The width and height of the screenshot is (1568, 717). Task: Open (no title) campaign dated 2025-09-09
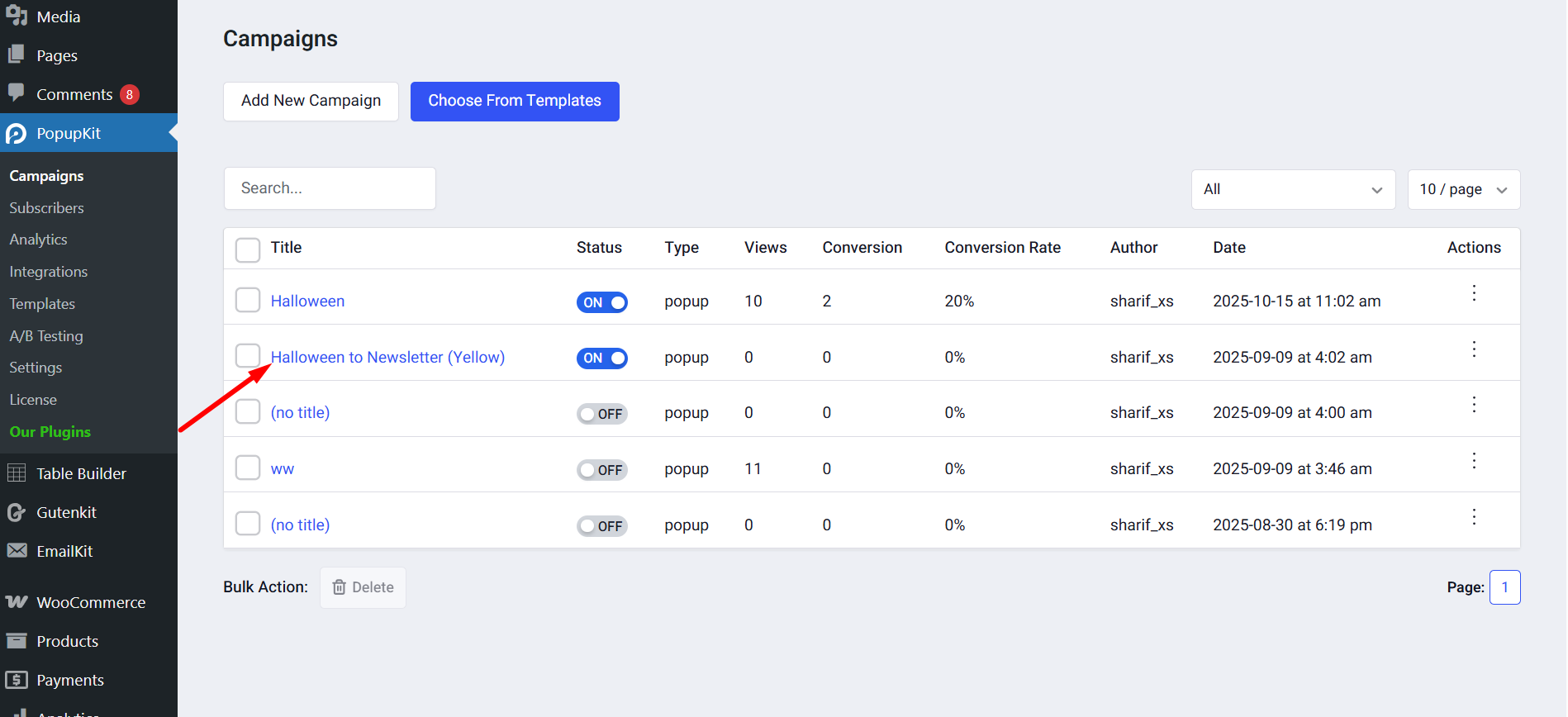(300, 413)
